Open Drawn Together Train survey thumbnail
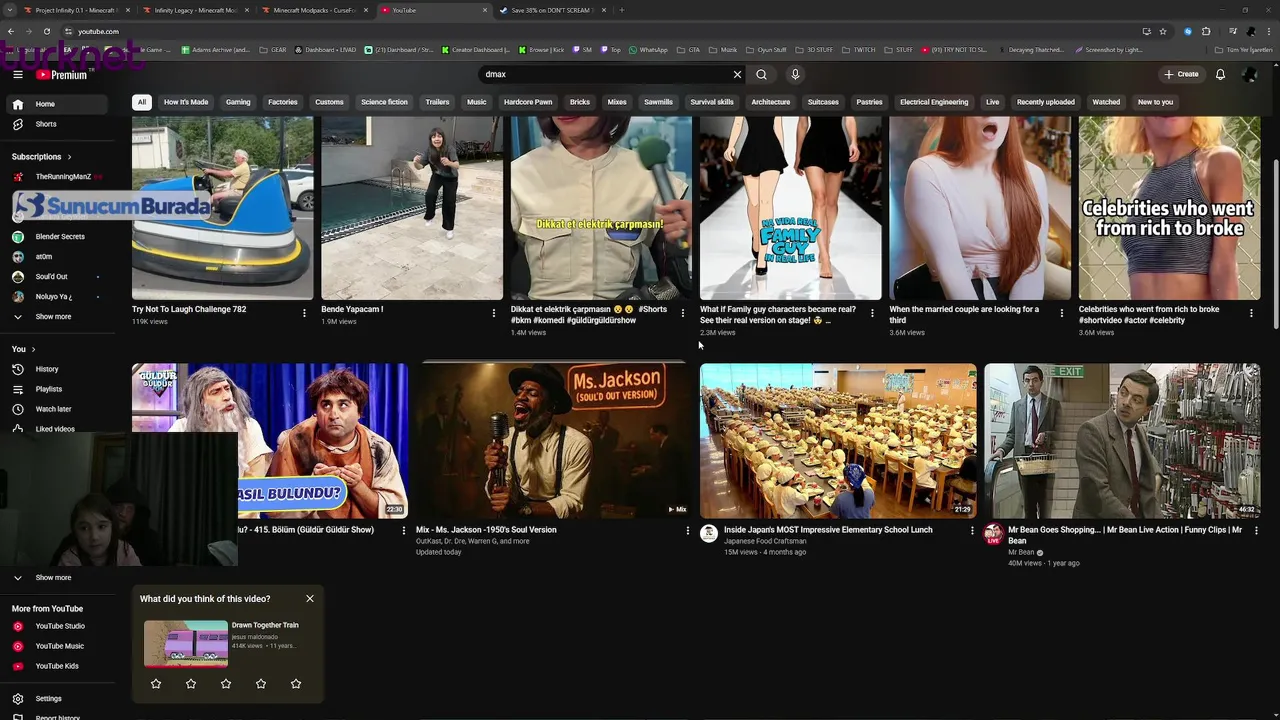 click(186, 644)
